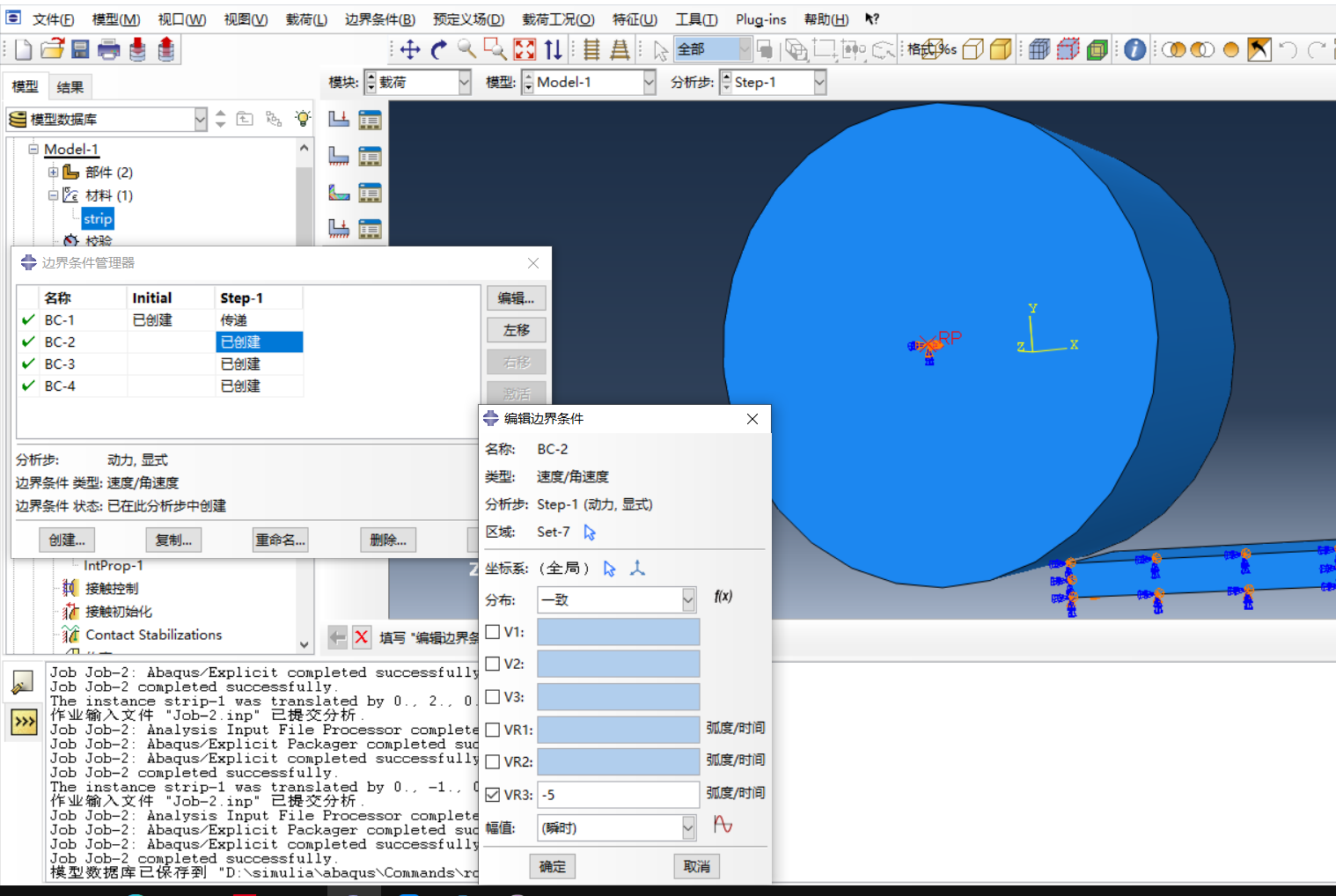This screenshot has width=1336, height=896.
Task: Click the VR3 value input field
Action: click(618, 795)
